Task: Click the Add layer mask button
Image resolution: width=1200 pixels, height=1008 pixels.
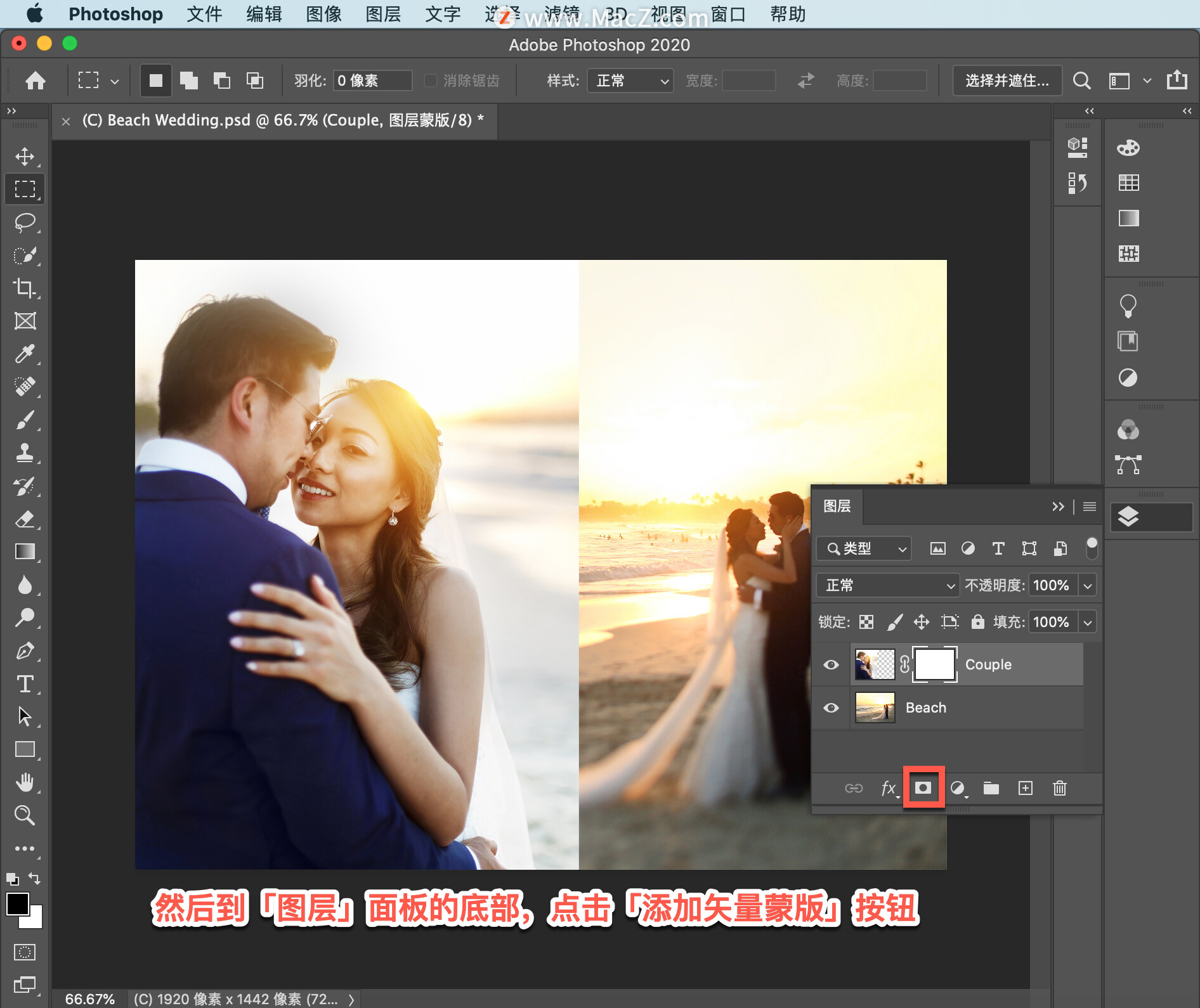Action: pos(923,787)
